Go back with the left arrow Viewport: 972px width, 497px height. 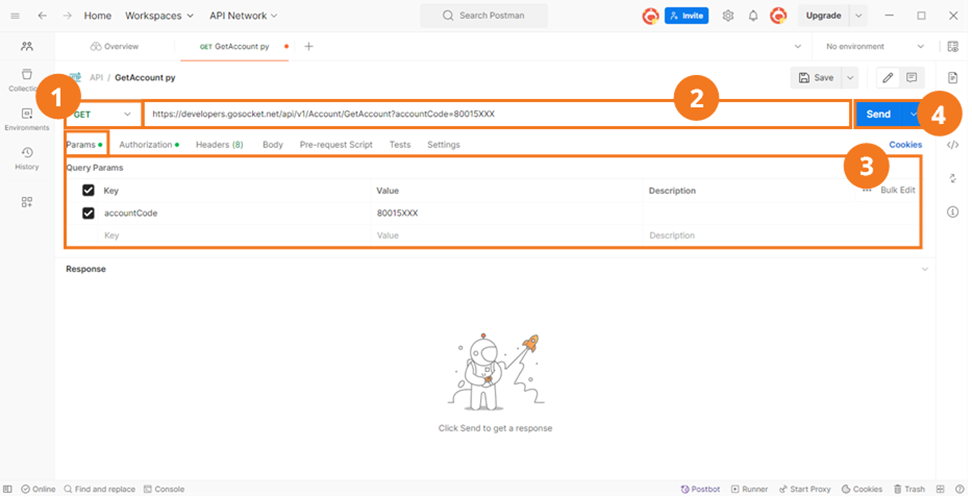(42, 15)
